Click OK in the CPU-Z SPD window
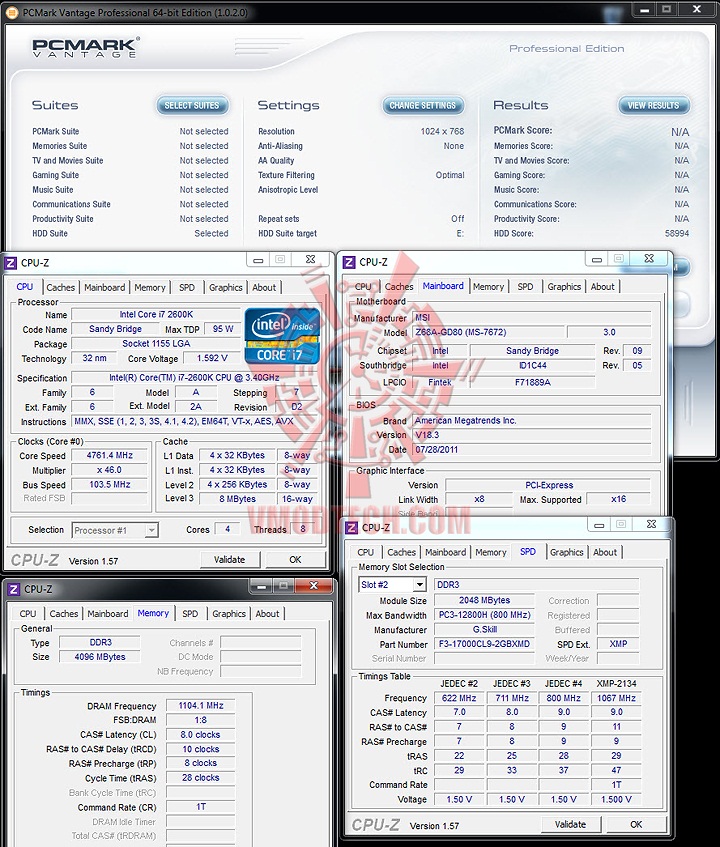 pyautogui.click(x=636, y=824)
